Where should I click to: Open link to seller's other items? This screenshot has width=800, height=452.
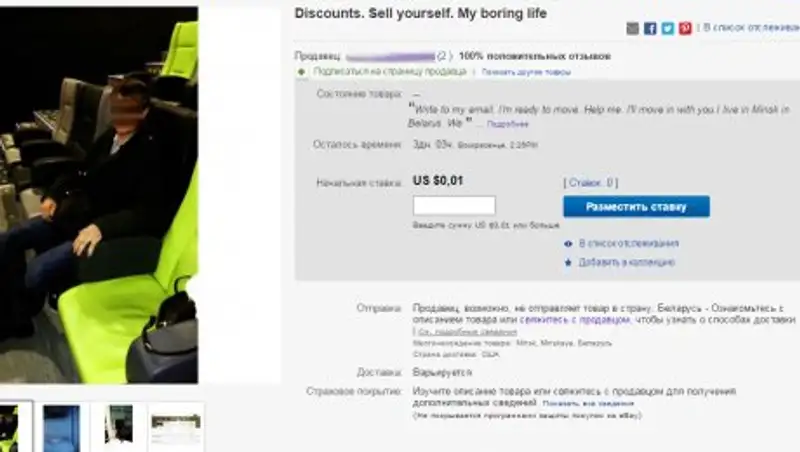[526, 72]
